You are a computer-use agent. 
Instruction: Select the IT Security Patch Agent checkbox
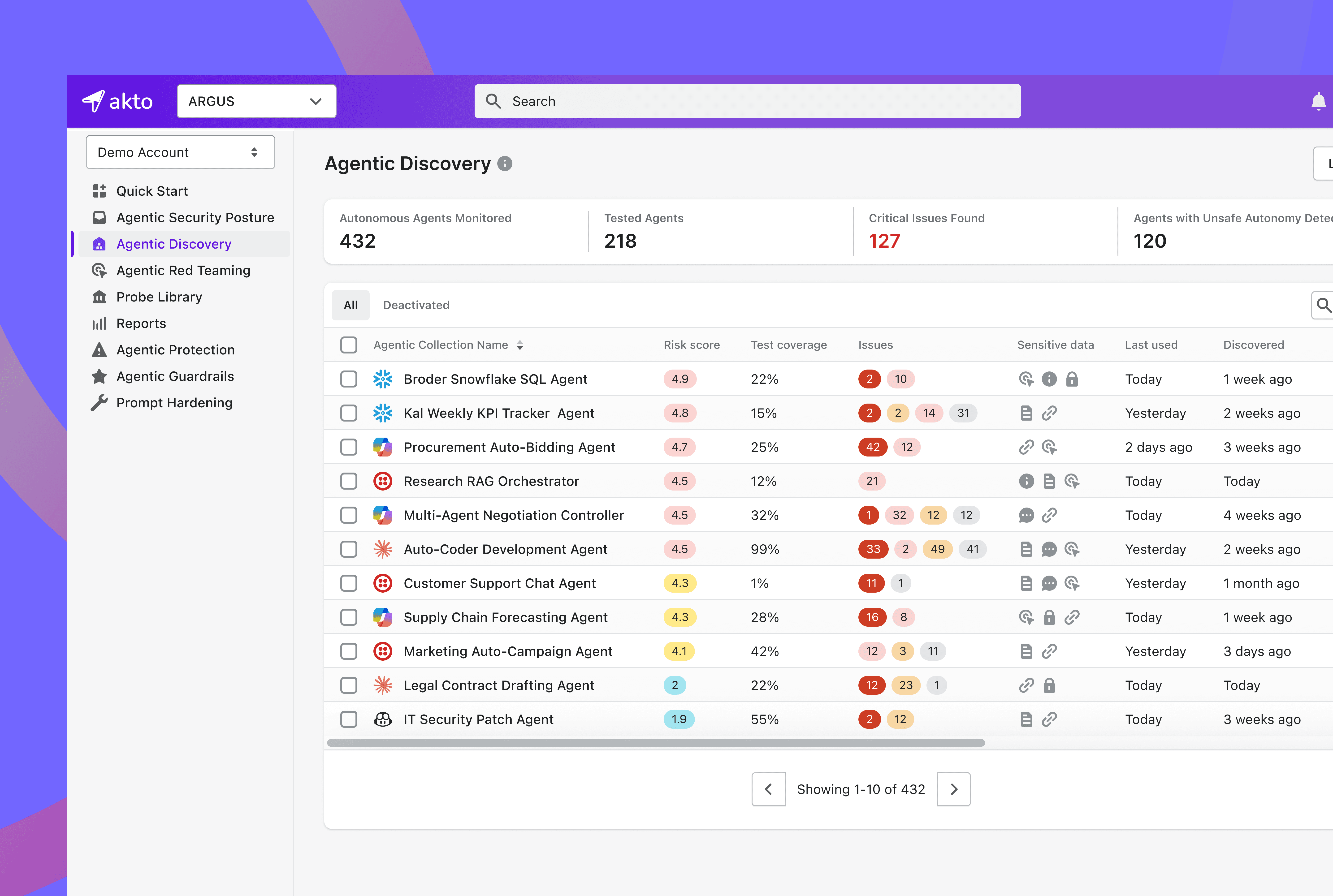click(x=349, y=719)
